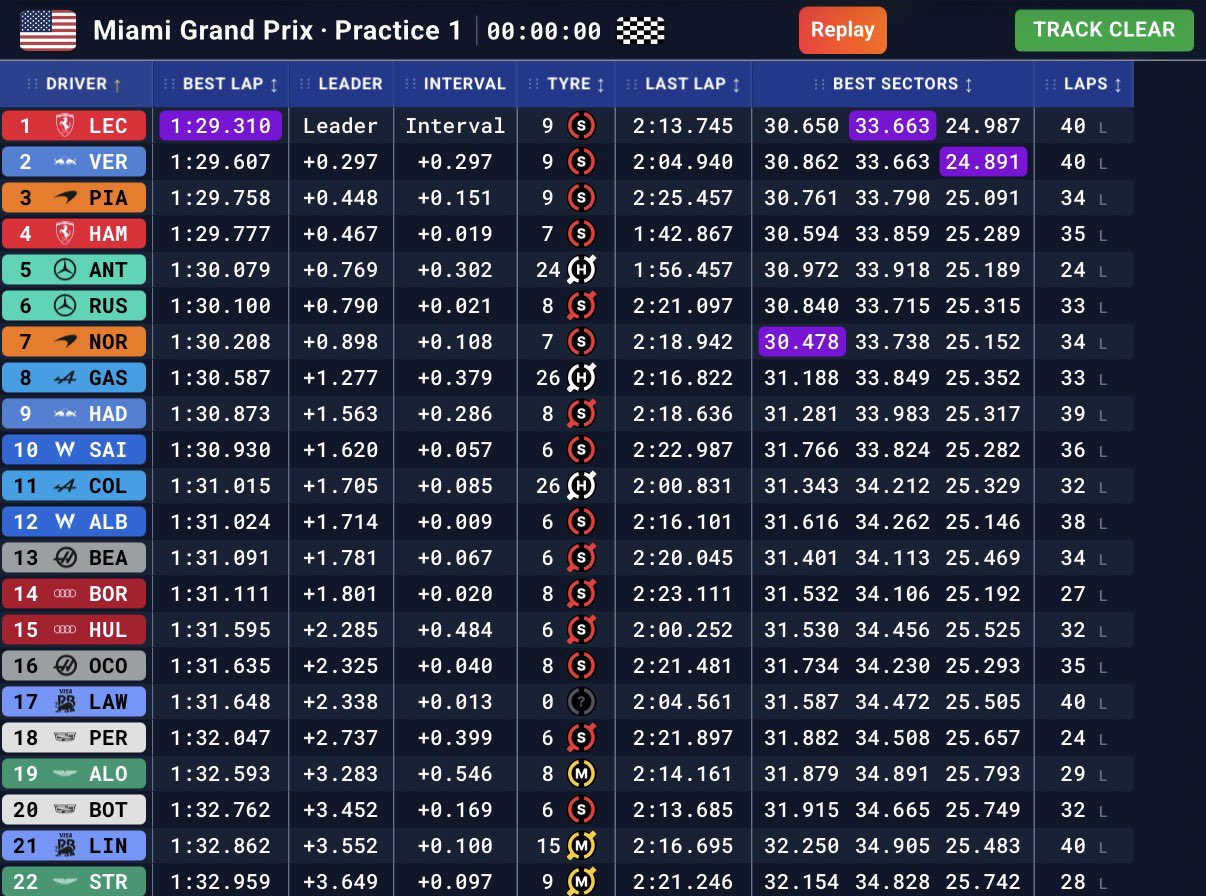
Task: Click the United States flag icon
Action: click(x=48, y=30)
